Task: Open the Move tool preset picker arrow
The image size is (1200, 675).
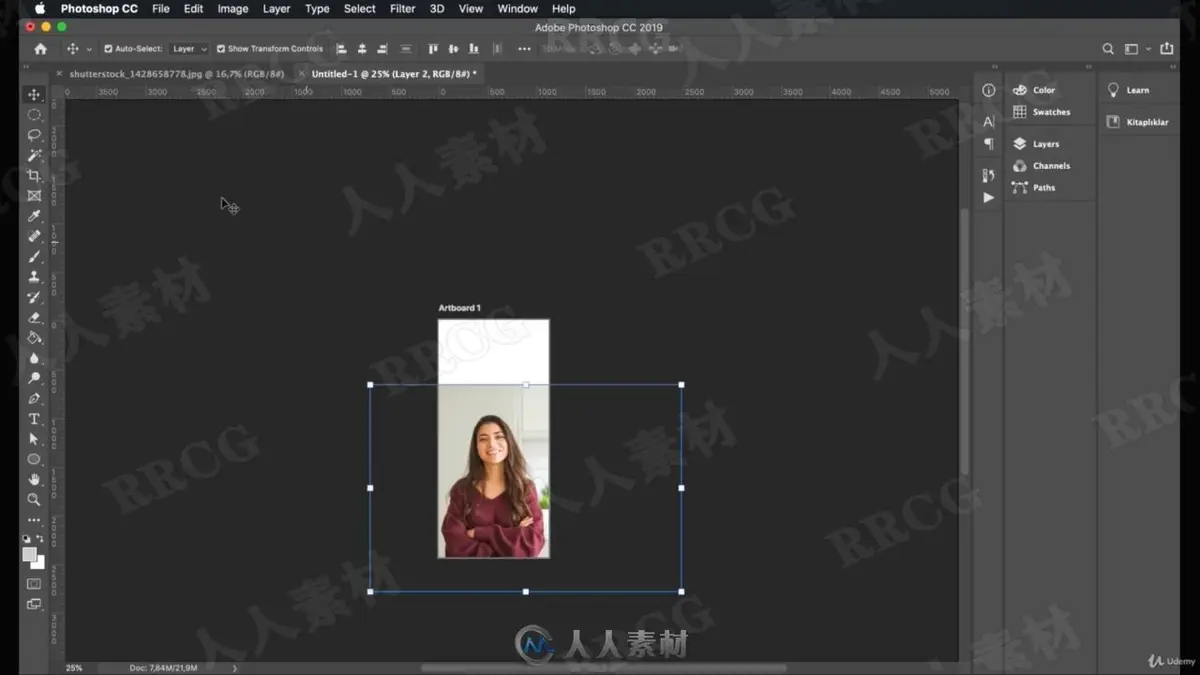Action: [89, 49]
